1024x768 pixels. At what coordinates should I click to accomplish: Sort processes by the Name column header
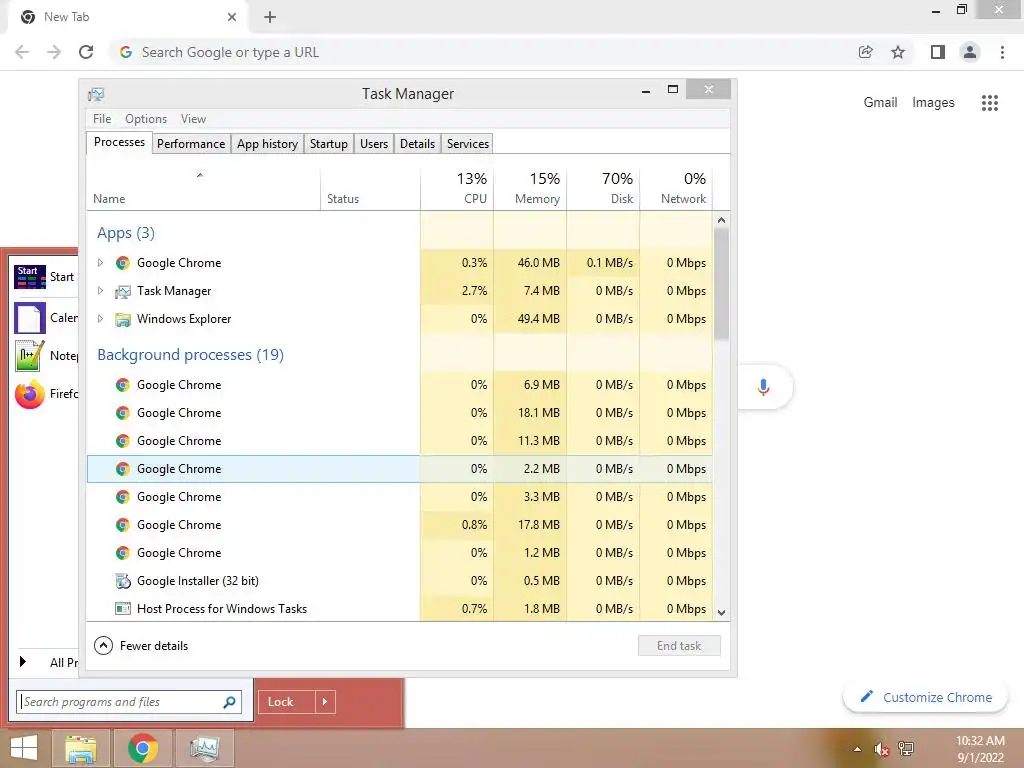click(203, 188)
